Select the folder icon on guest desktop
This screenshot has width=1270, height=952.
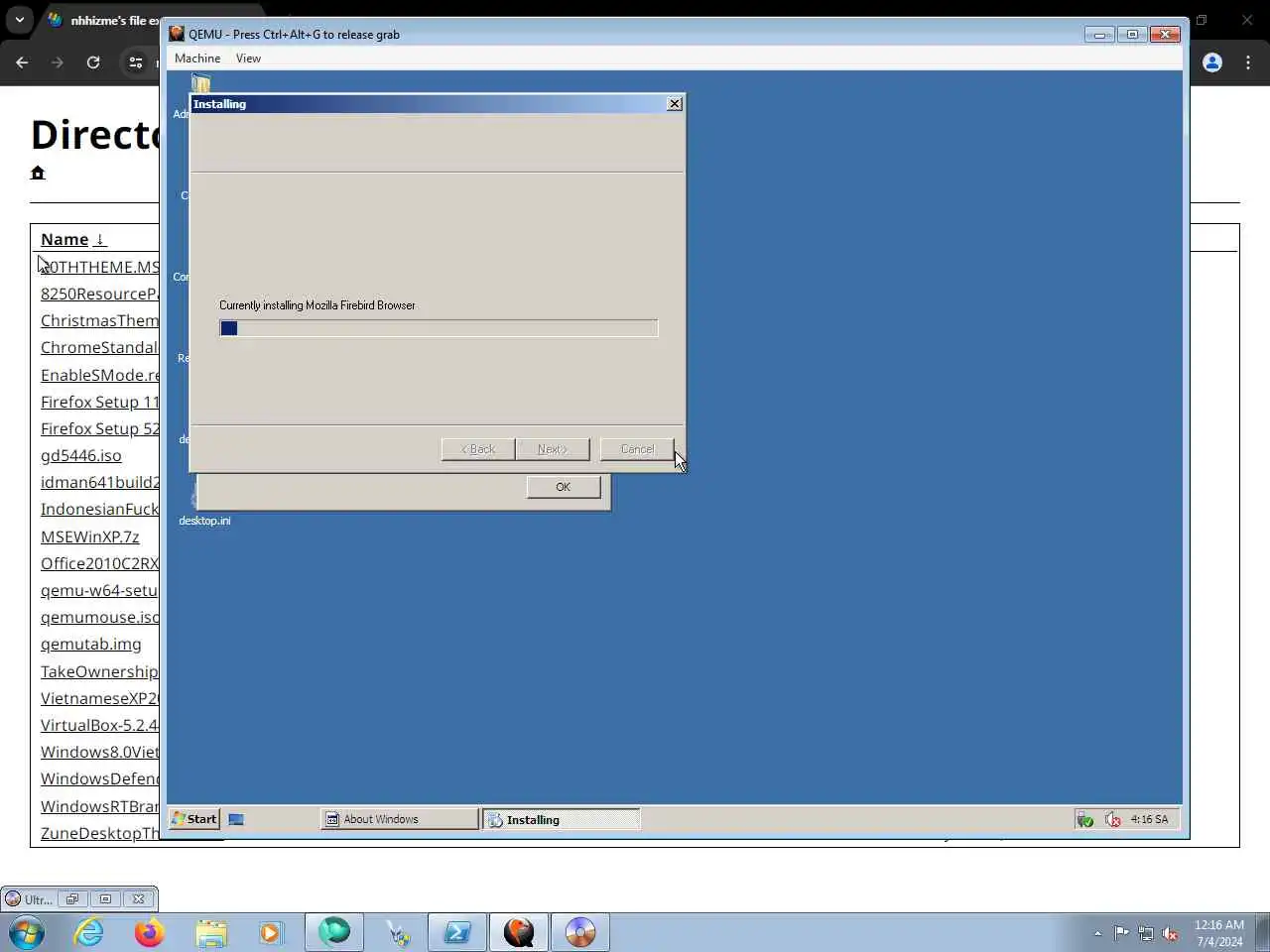click(x=201, y=83)
